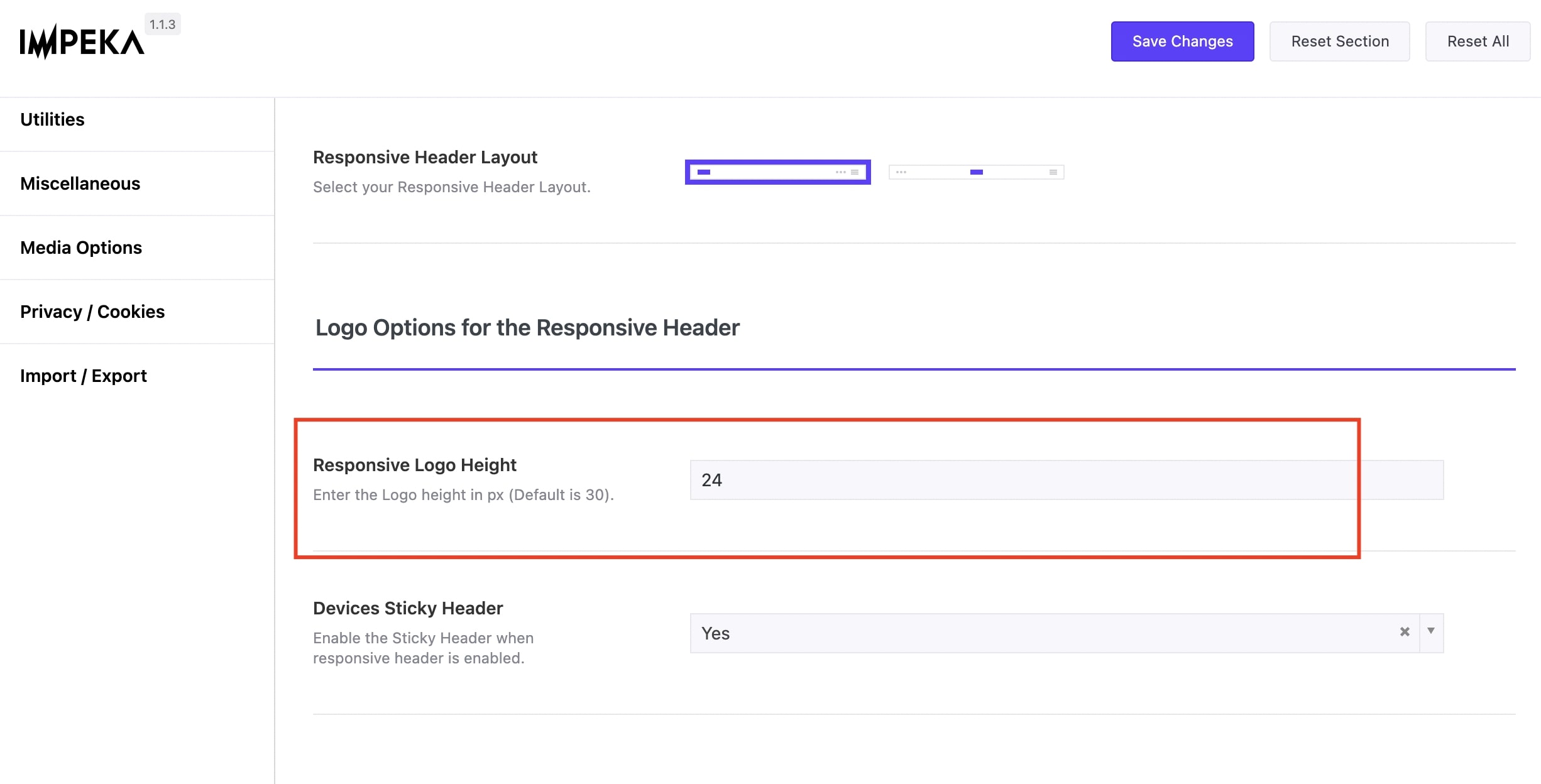The height and width of the screenshot is (784, 1541).
Task: Click the Yes value in Sticky Header select
Action: 716,633
